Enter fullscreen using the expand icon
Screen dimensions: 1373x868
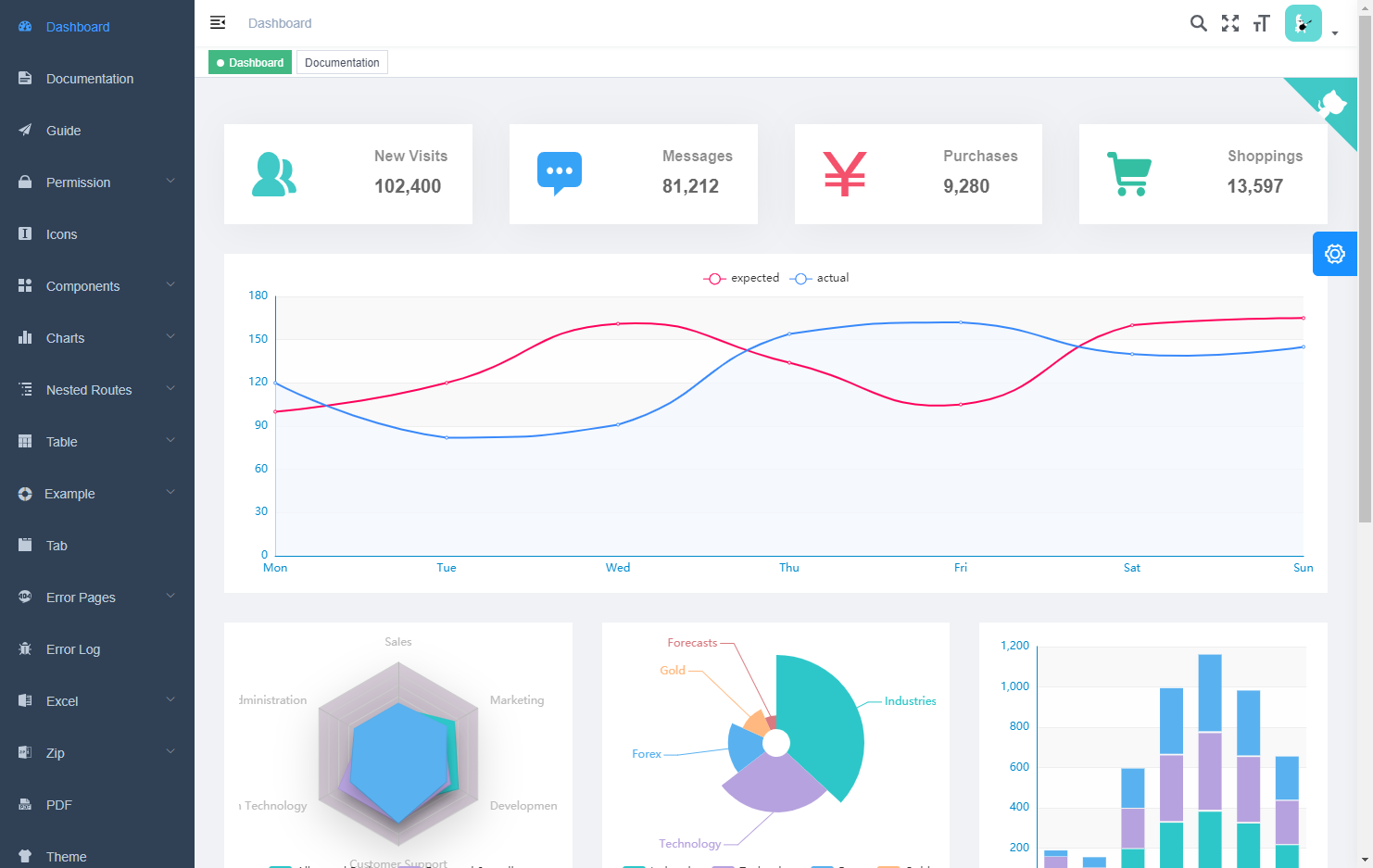1229,23
